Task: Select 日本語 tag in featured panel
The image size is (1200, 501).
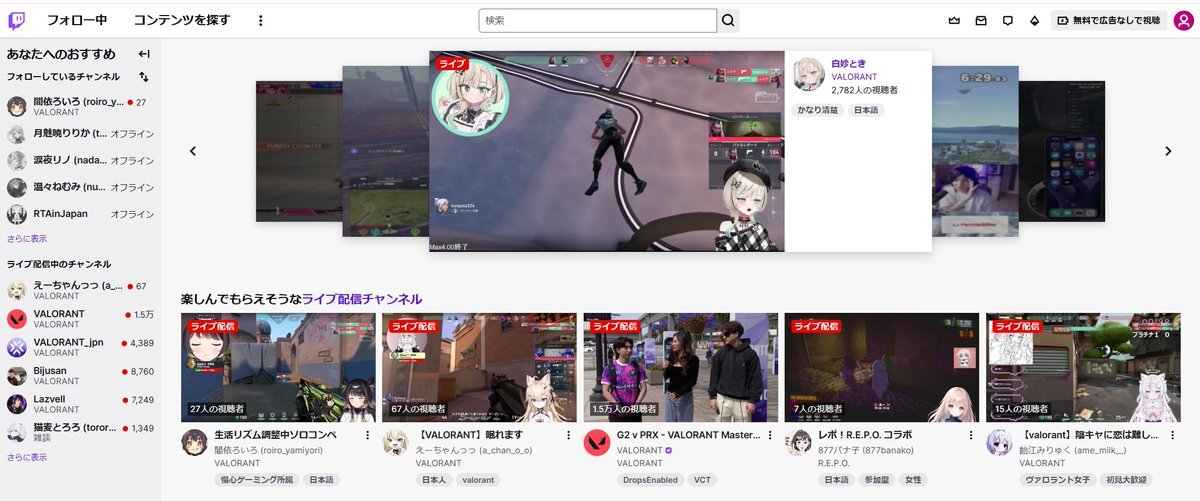Action: pos(867,110)
